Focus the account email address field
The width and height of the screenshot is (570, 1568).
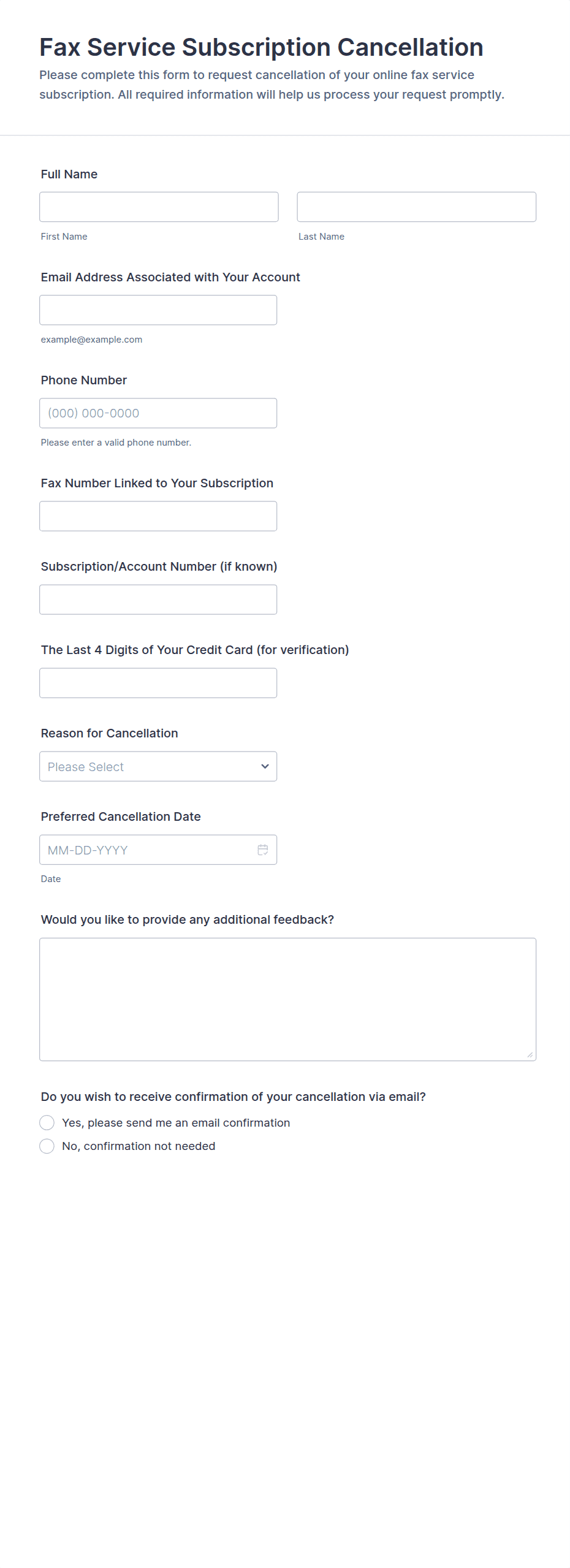tap(158, 310)
